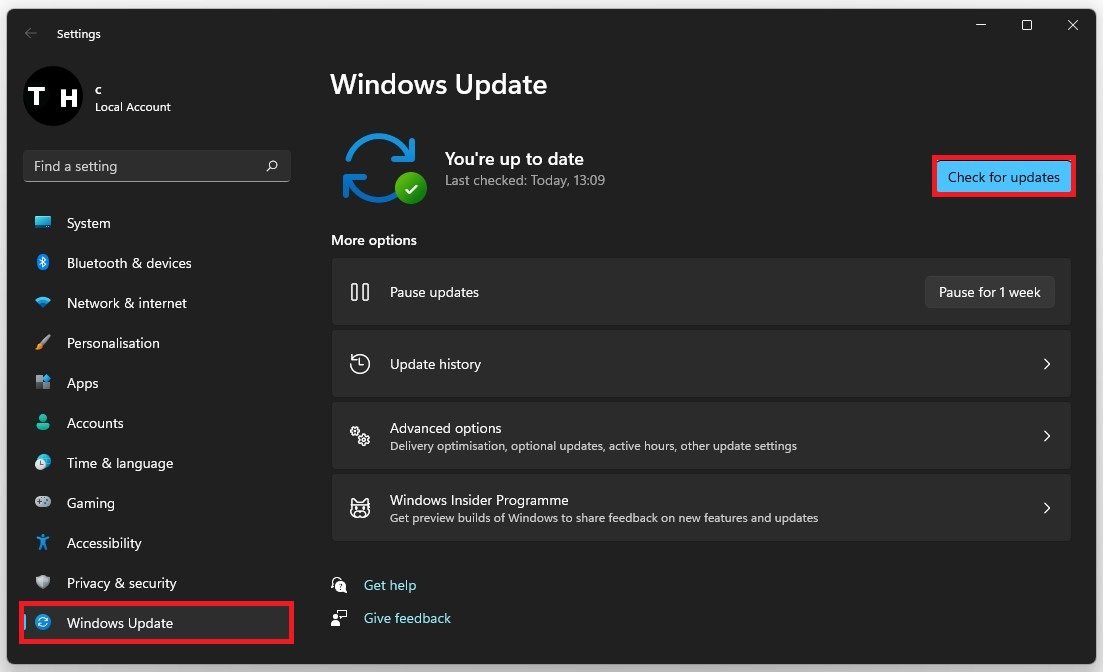Click the Accessibility figure icon
Viewport: 1103px width, 672px height.
click(43, 543)
